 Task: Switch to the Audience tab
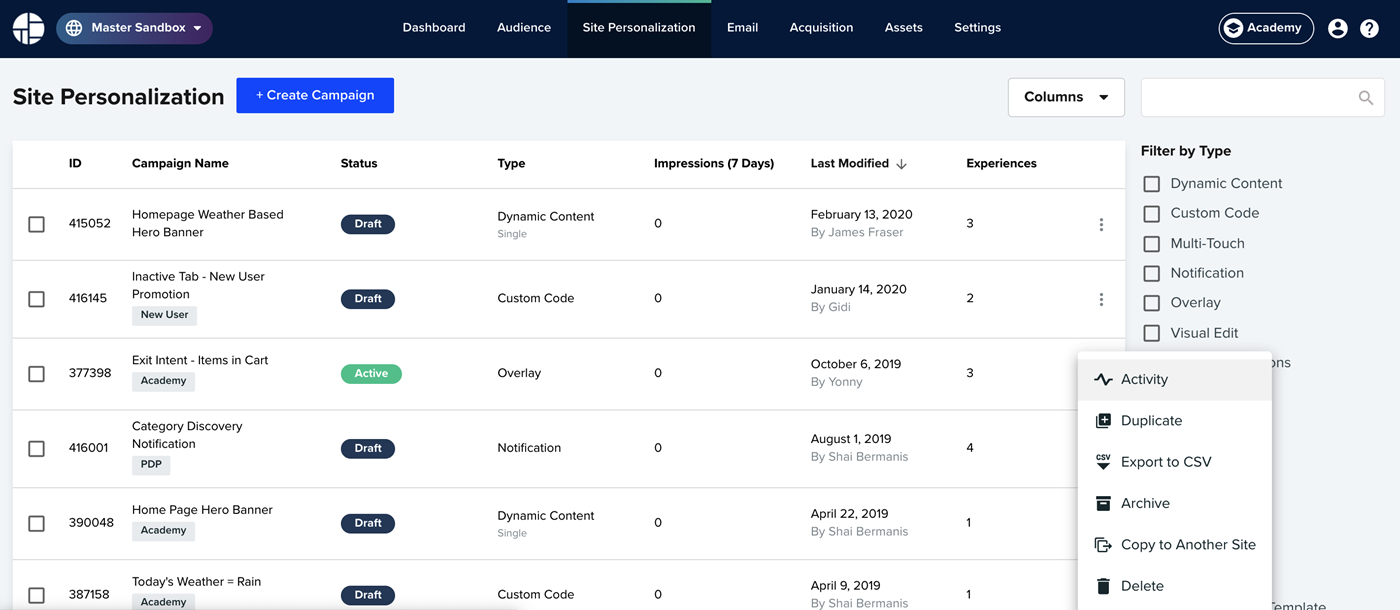[524, 28]
